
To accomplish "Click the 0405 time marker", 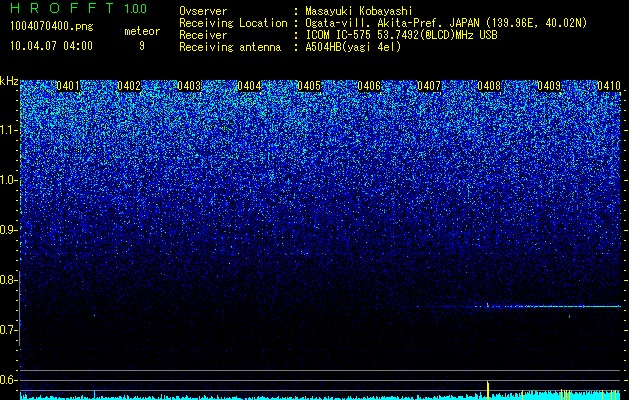I will (x=309, y=86).
